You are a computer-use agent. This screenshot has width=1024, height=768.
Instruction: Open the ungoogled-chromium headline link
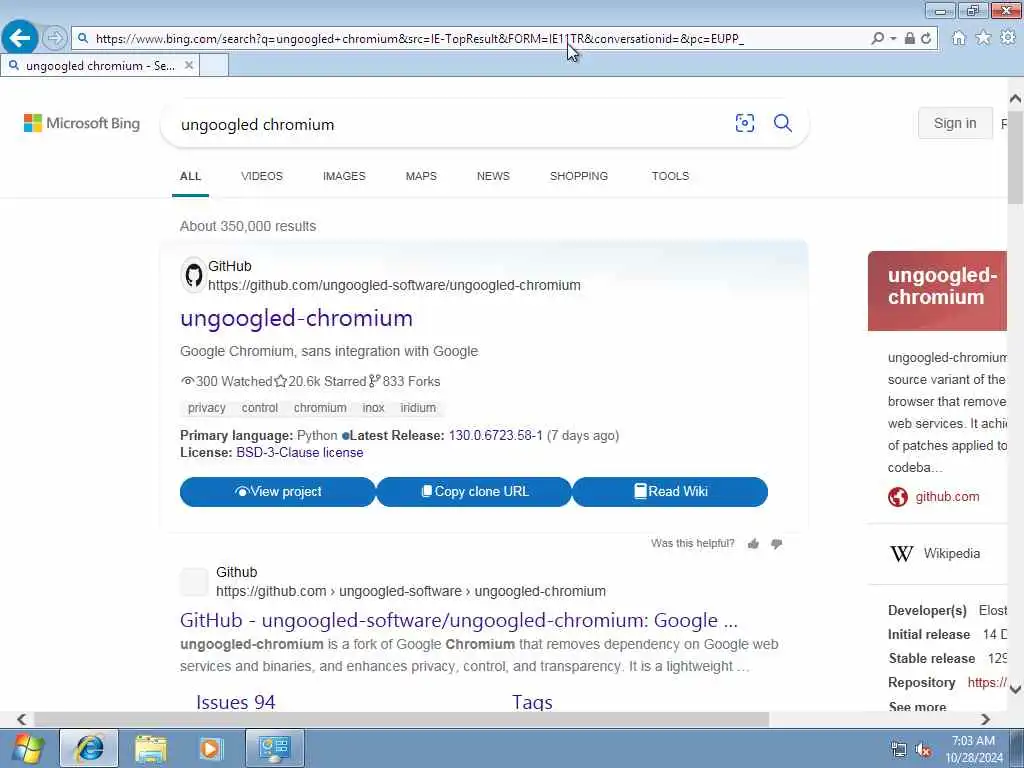point(296,318)
